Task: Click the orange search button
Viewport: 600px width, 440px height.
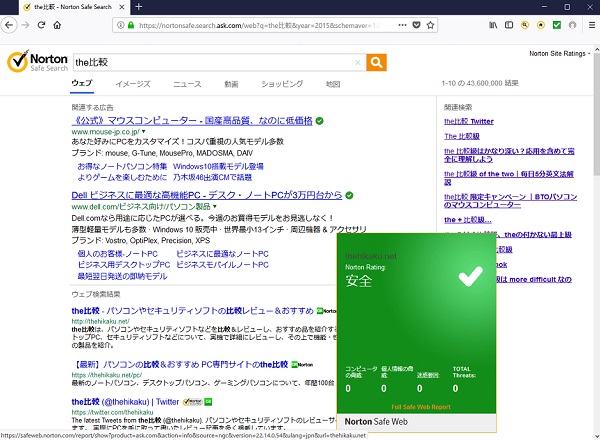Action: (x=376, y=62)
